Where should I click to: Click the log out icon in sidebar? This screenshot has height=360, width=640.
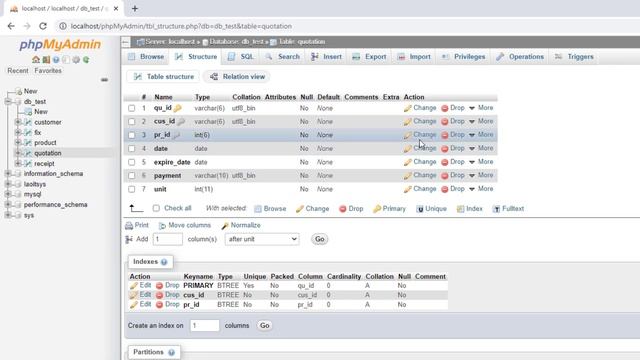coord(46,60)
